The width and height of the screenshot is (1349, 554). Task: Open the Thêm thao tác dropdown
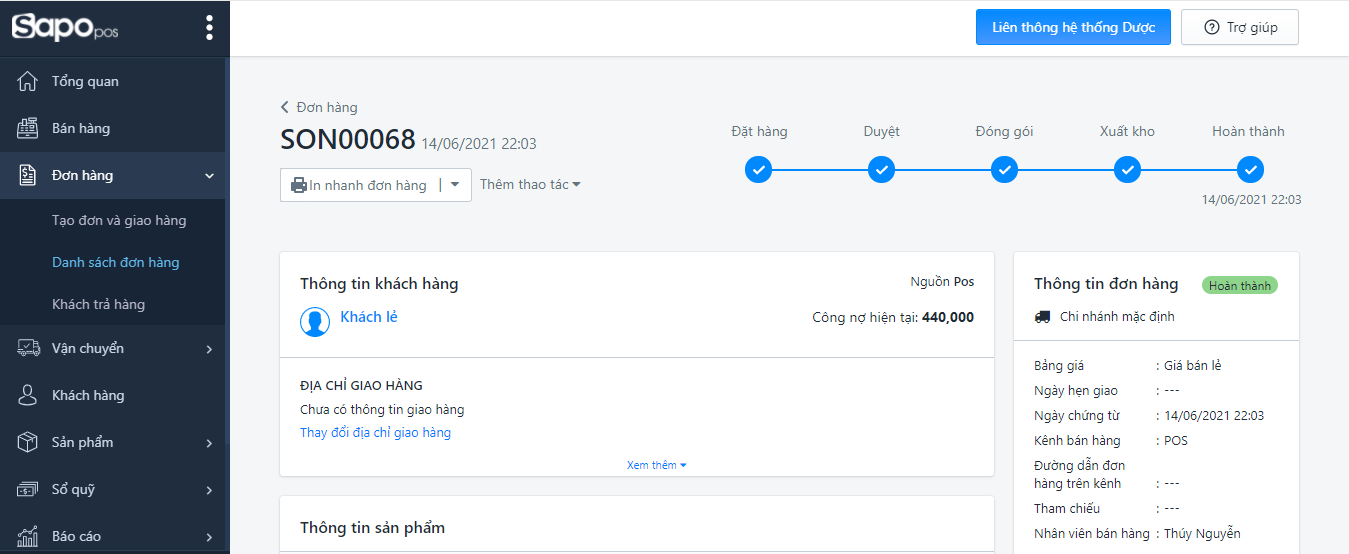(x=530, y=184)
